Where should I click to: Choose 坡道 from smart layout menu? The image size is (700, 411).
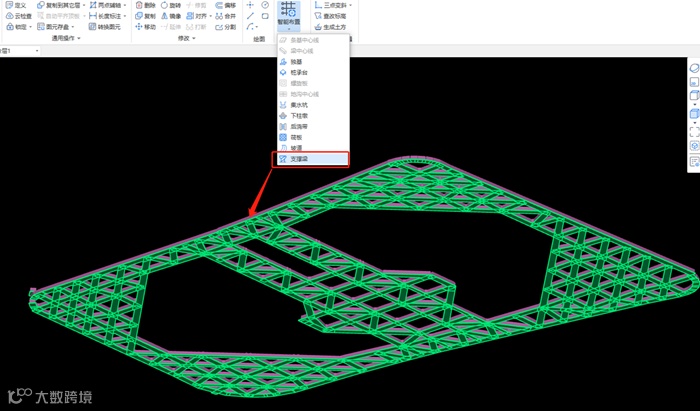(x=312, y=148)
